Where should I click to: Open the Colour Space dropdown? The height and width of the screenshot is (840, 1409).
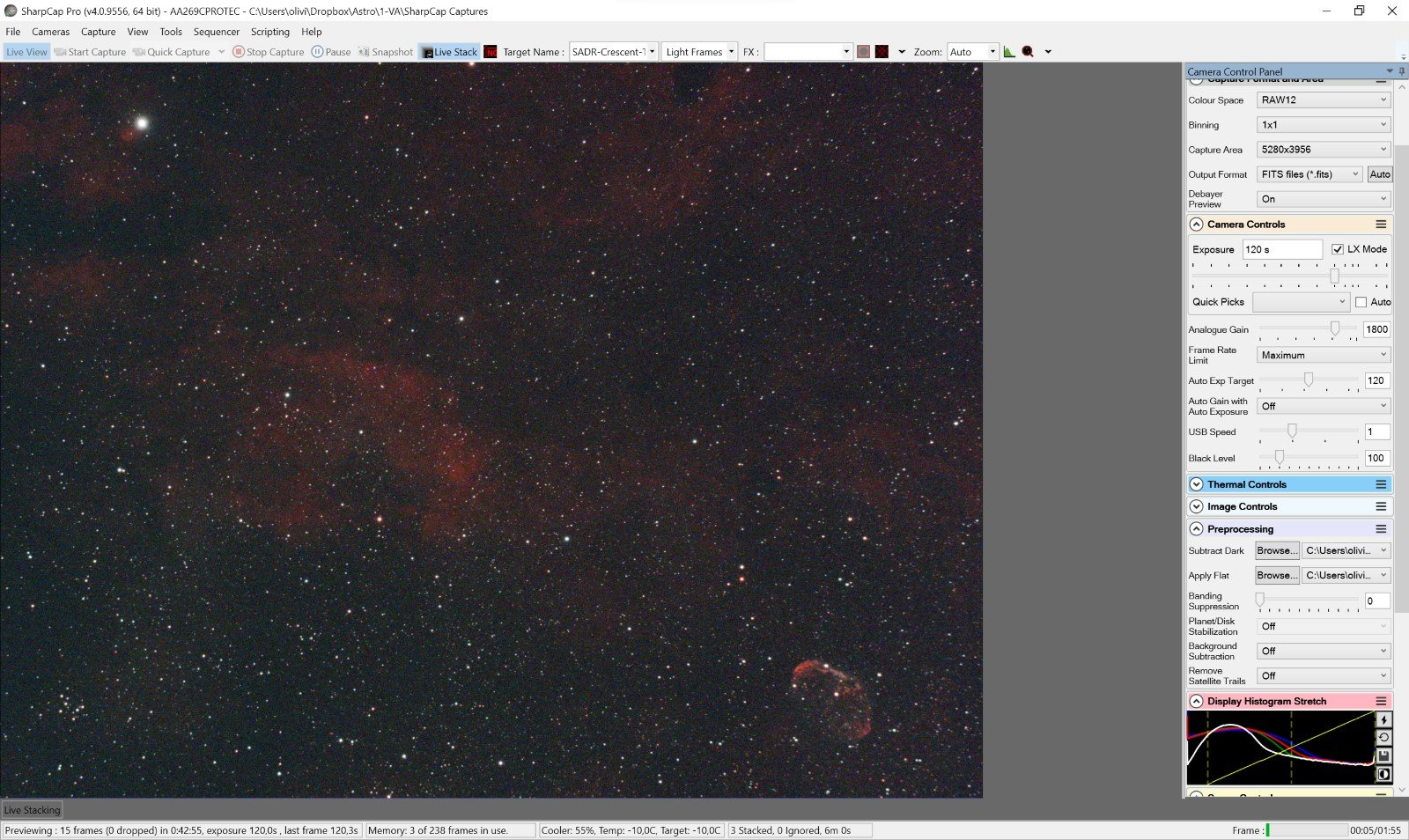click(x=1323, y=100)
